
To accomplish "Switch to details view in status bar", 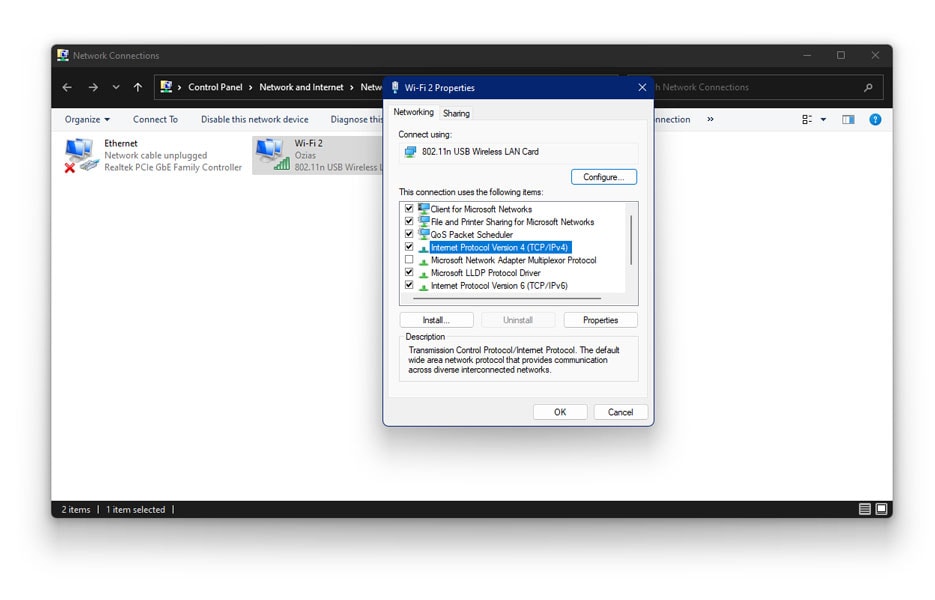I will (x=865, y=509).
